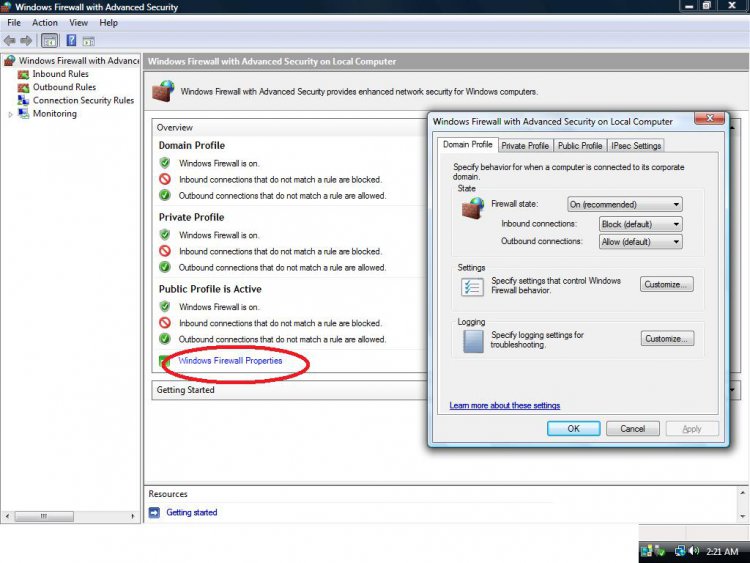The image size is (750, 563).
Task: Click the Cancel button in dialog
Action: (x=632, y=429)
